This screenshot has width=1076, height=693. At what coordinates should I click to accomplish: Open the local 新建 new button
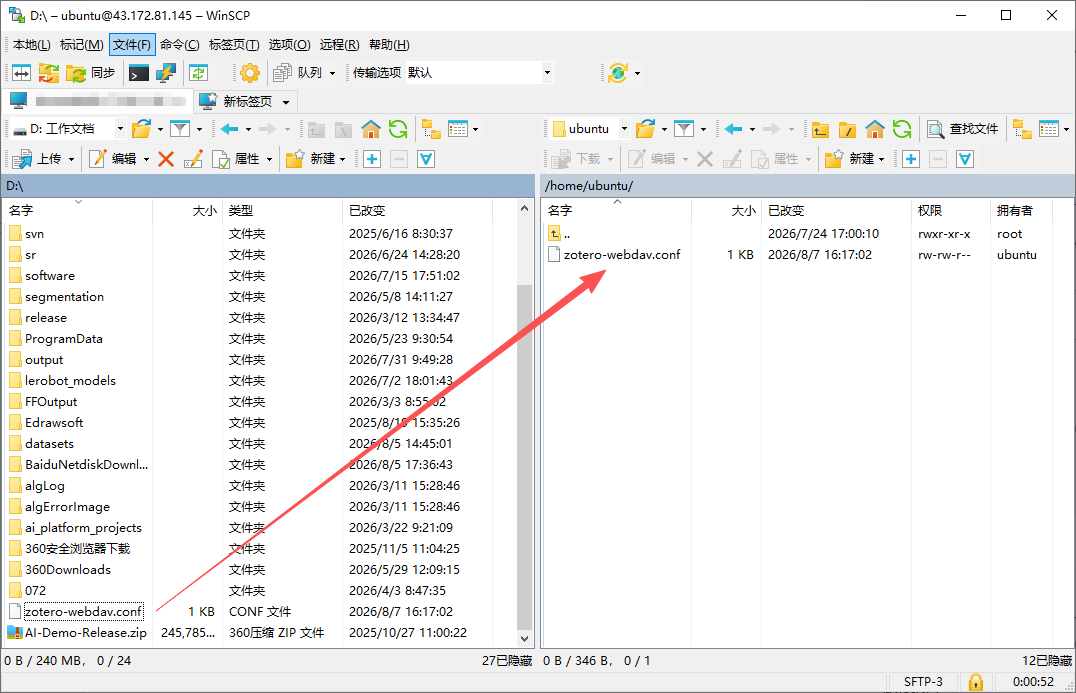point(311,159)
